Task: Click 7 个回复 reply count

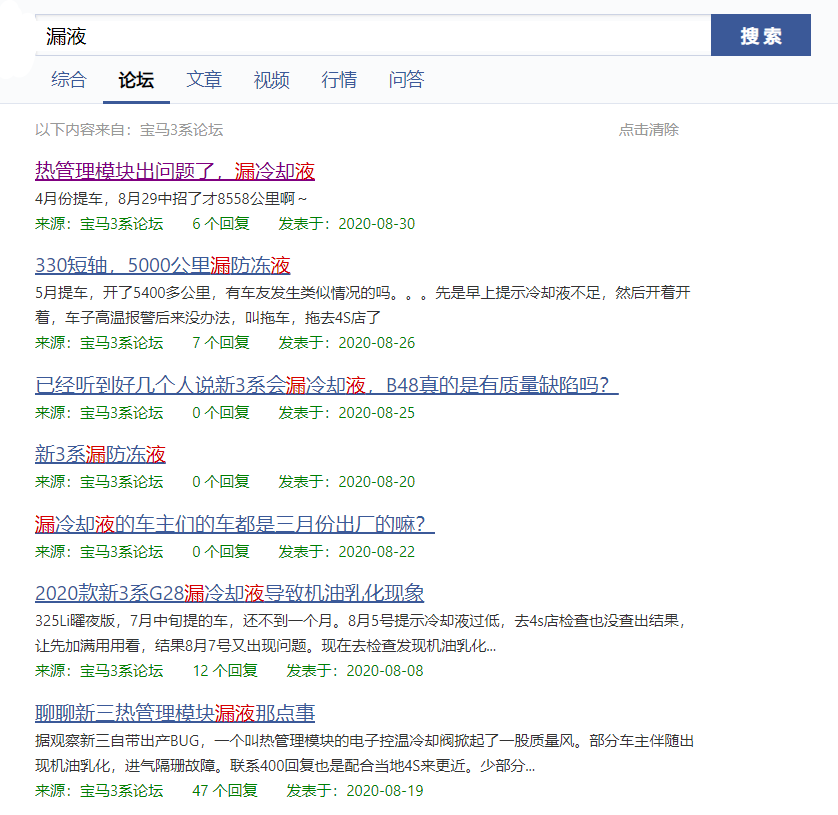Action: coord(221,343)
